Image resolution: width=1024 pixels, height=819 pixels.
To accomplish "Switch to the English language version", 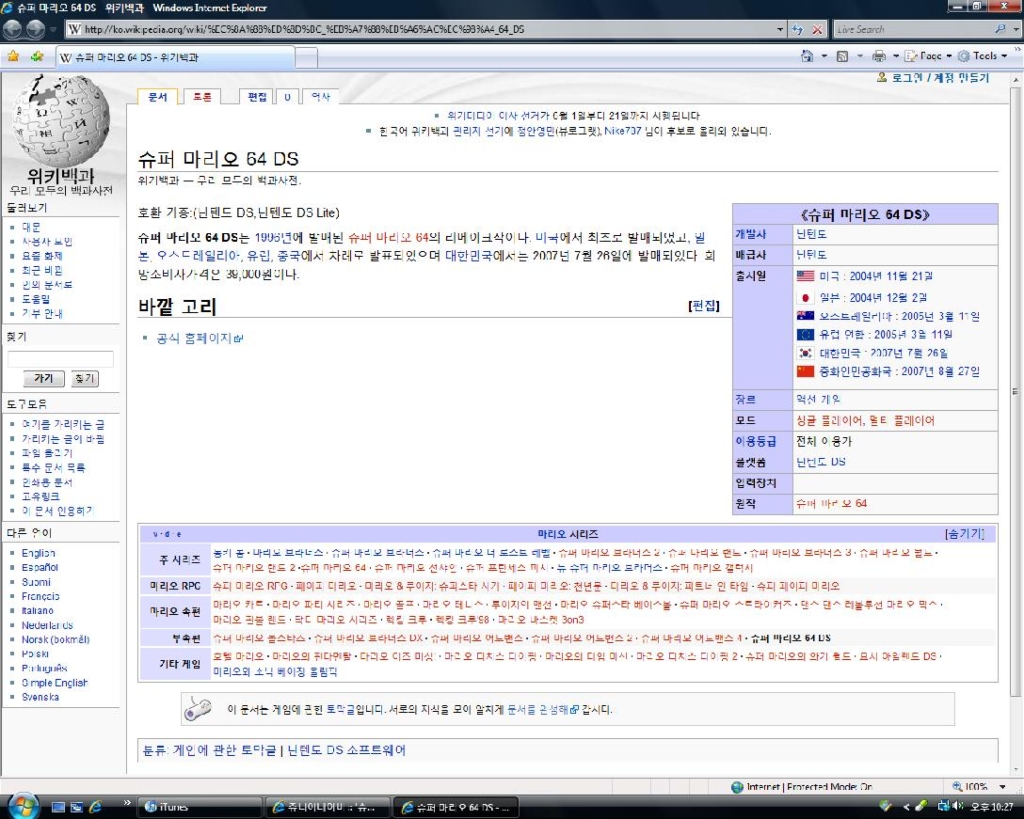I will coord(38,553).
